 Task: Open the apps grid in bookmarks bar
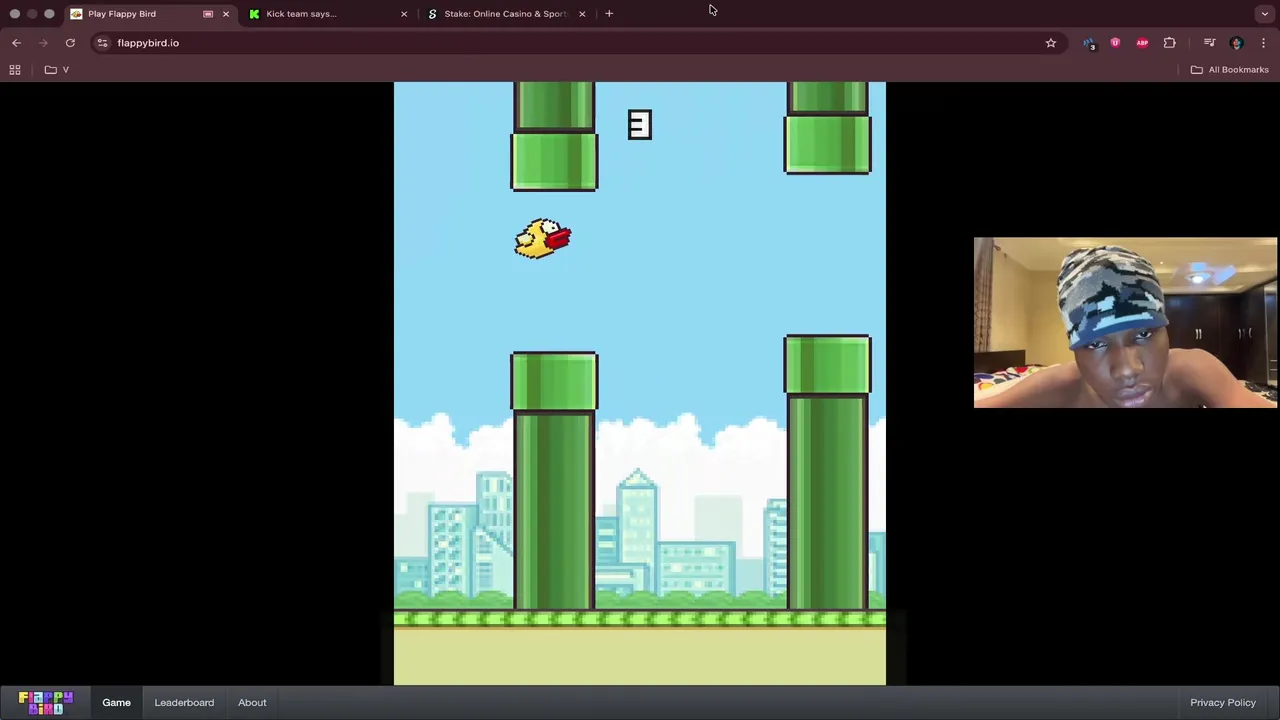tap(15, 70)
